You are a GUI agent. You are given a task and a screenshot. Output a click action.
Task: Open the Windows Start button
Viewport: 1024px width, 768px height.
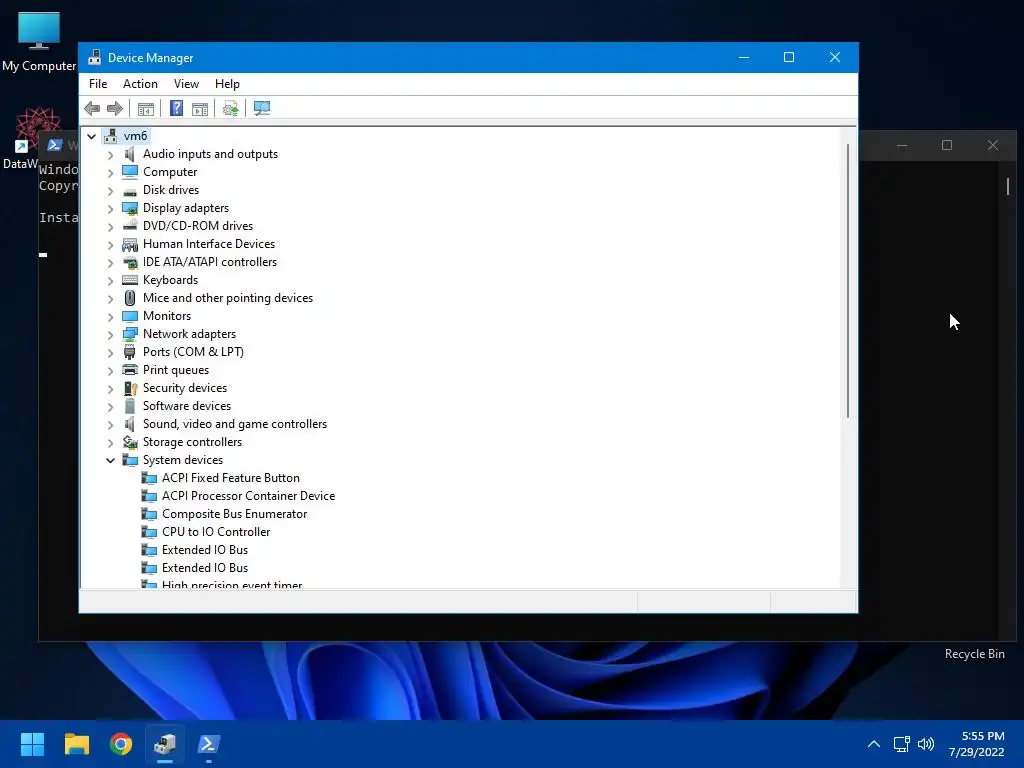pos(32,744)
